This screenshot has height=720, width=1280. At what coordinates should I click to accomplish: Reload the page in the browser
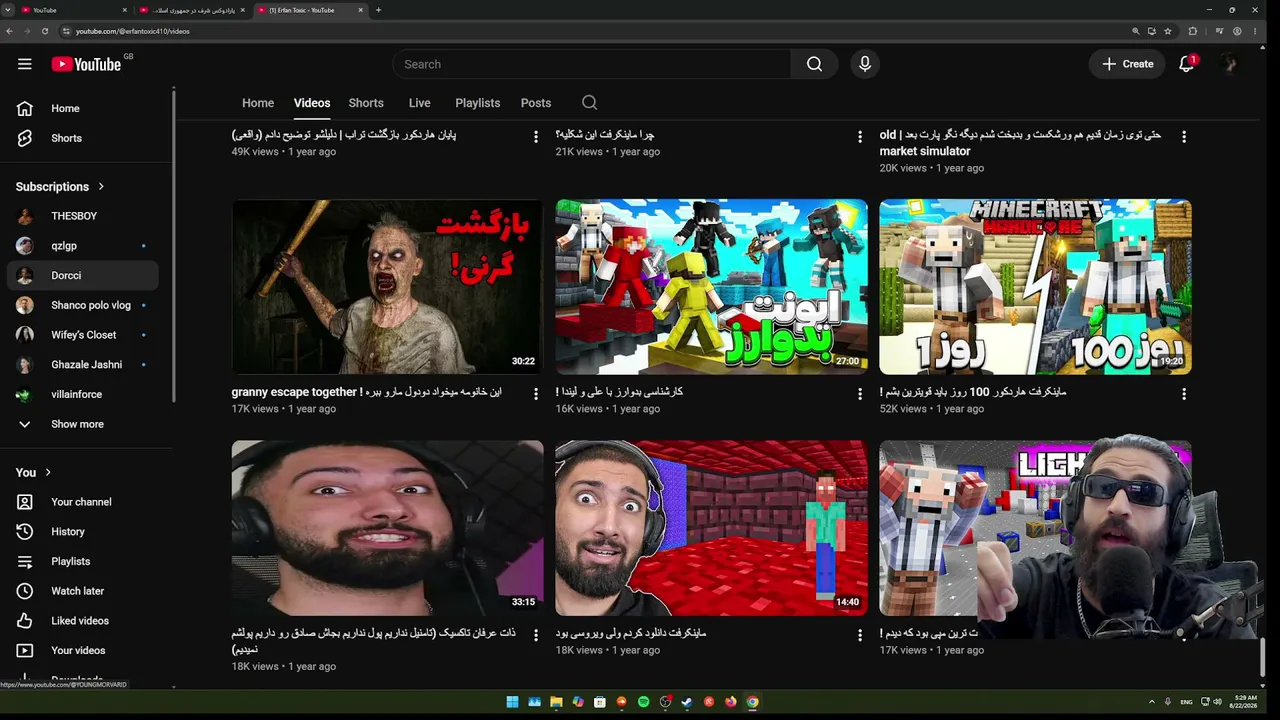click(x=45, y=31)
